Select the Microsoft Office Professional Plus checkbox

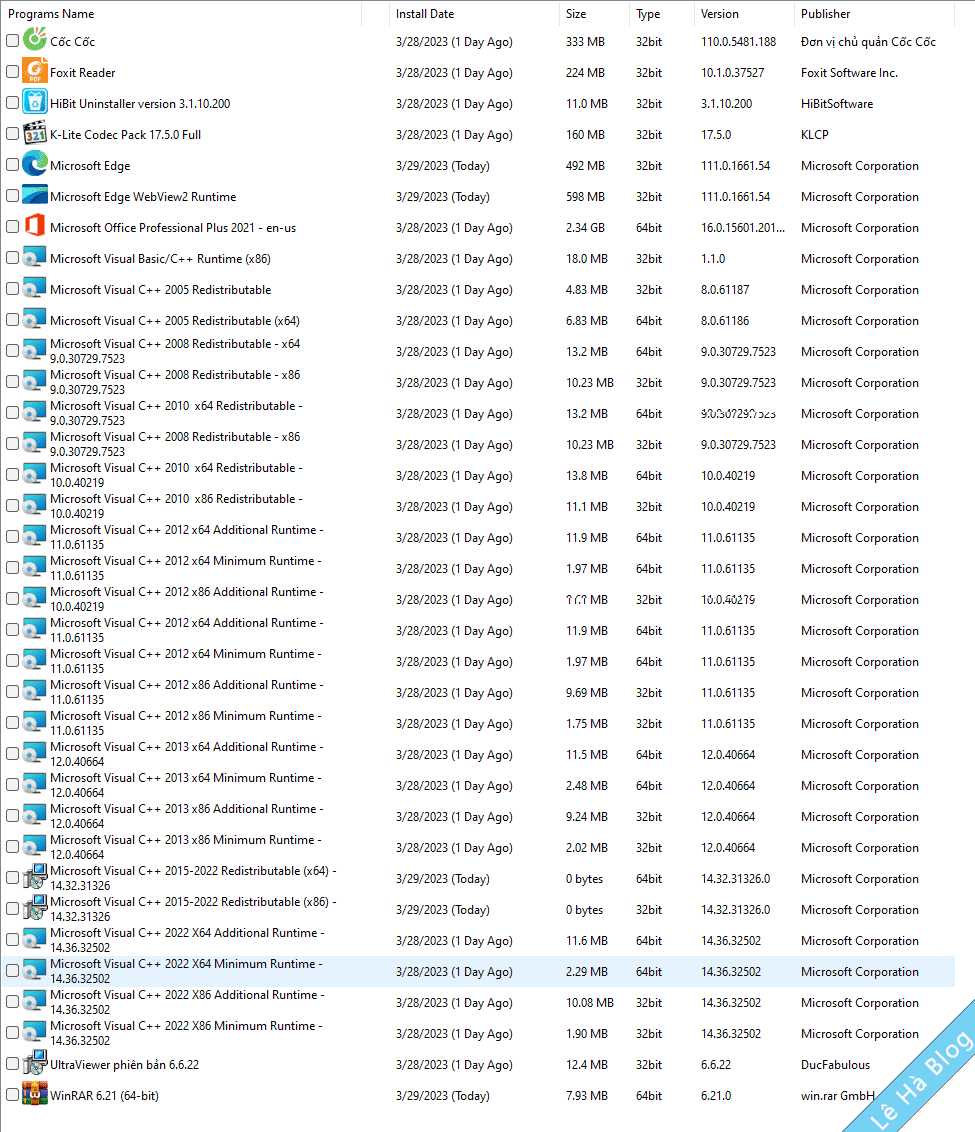pos(12,227)
